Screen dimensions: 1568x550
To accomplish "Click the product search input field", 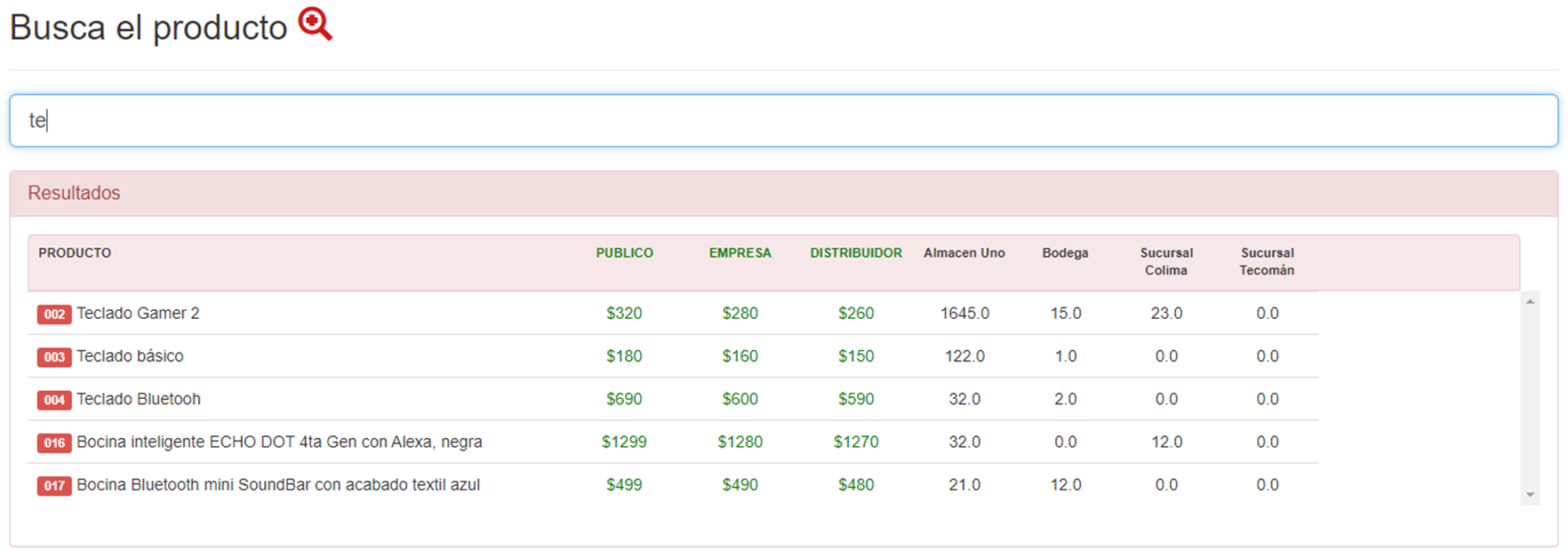I will tap(782, 121).
